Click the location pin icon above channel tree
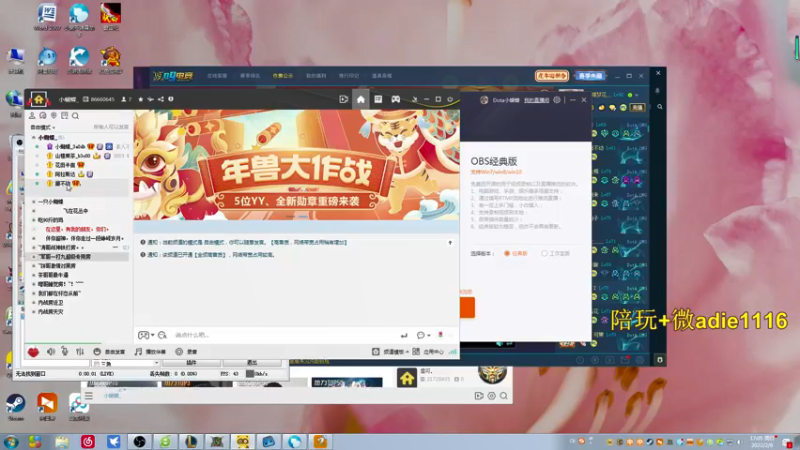This screenshot has width=800, height=450. point(54,116)
